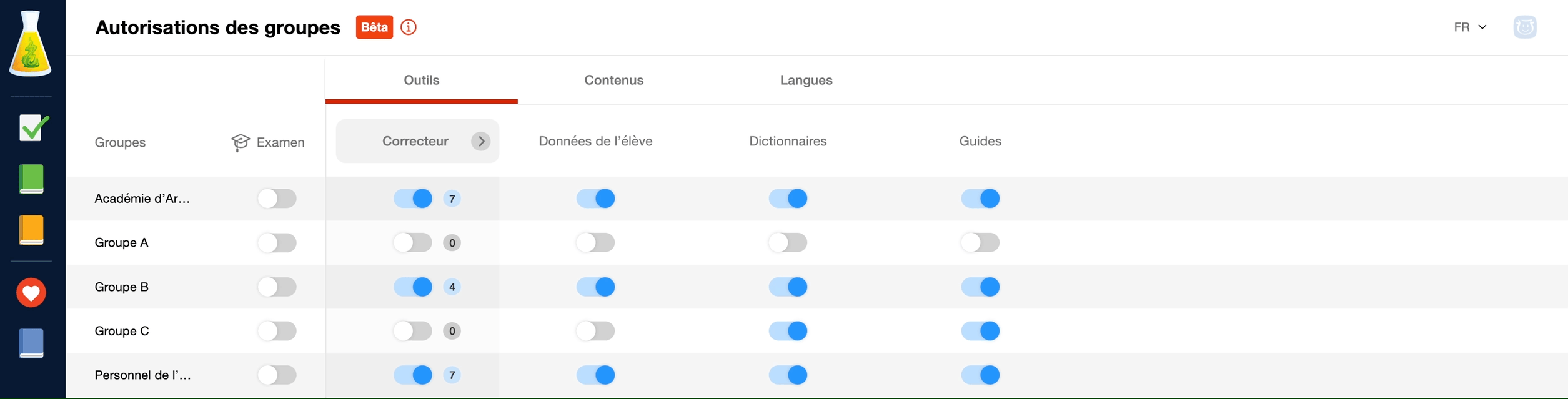Switch to the Langues tab

tap(806, 81)
